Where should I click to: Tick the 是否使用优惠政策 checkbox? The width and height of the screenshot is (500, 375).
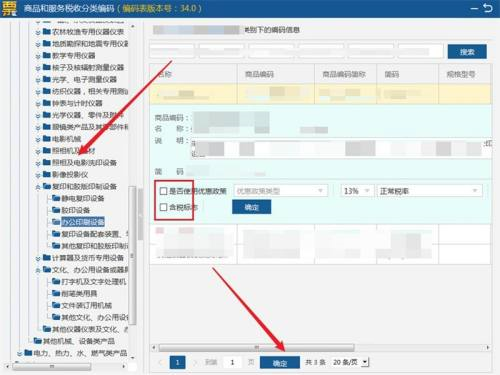(163, 191)
